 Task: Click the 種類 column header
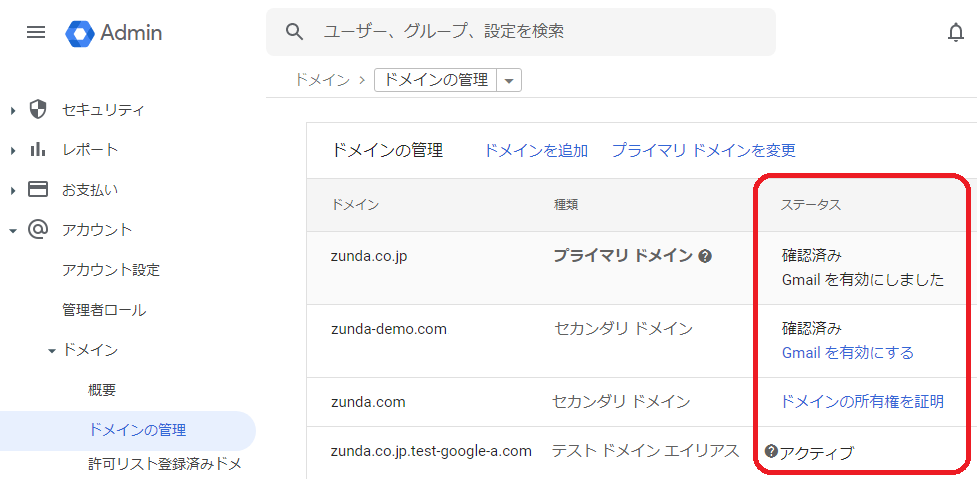click(x=566, y=205)
